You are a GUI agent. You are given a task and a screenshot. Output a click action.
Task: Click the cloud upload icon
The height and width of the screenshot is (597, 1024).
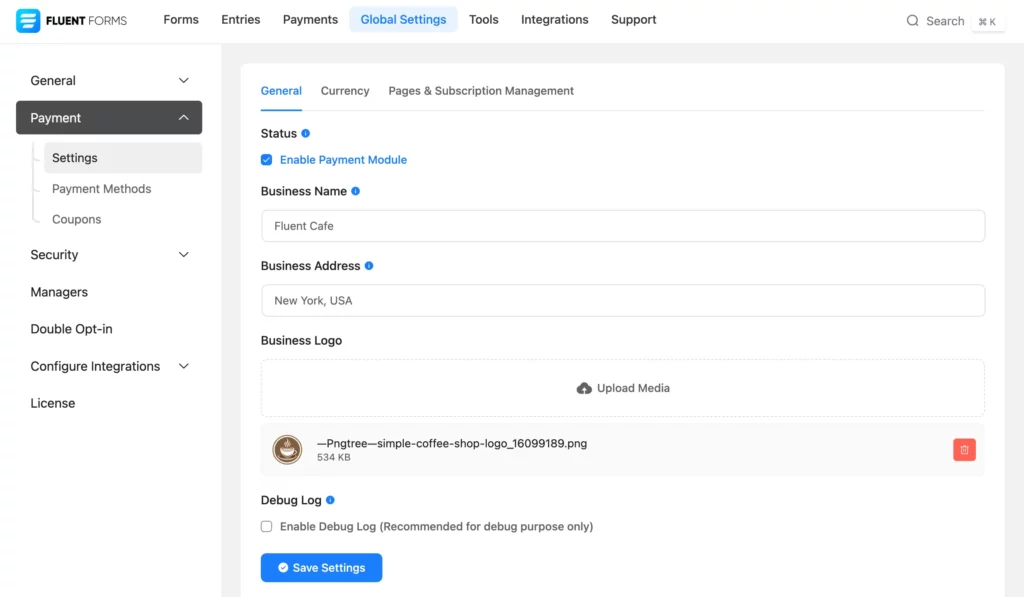click(x=584, y=389)
